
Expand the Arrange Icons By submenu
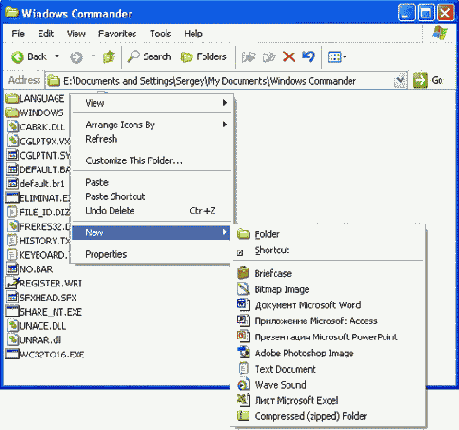pos(152,125)
